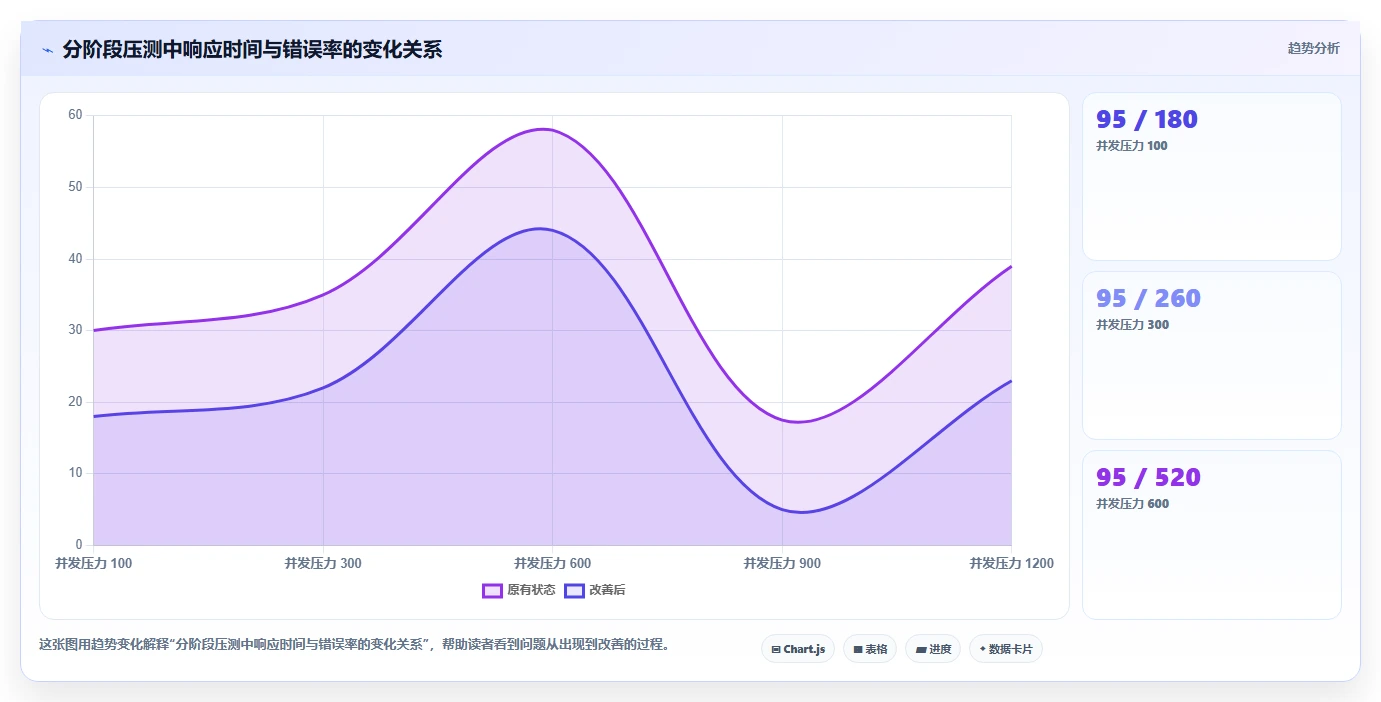Viewport: 1381px width, 702px height.
Task: Click the blue 改善后 legend color box
Action: coord(574,590)
